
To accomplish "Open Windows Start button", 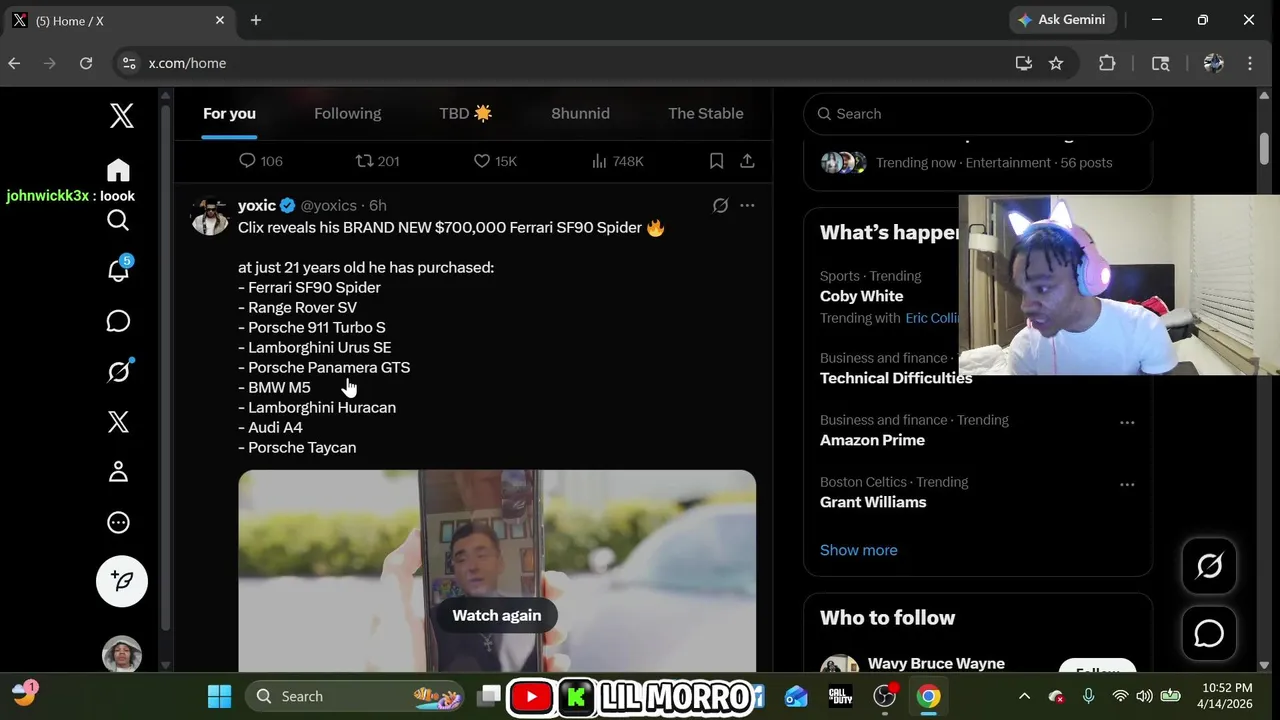I will click(x=219, y=696).
